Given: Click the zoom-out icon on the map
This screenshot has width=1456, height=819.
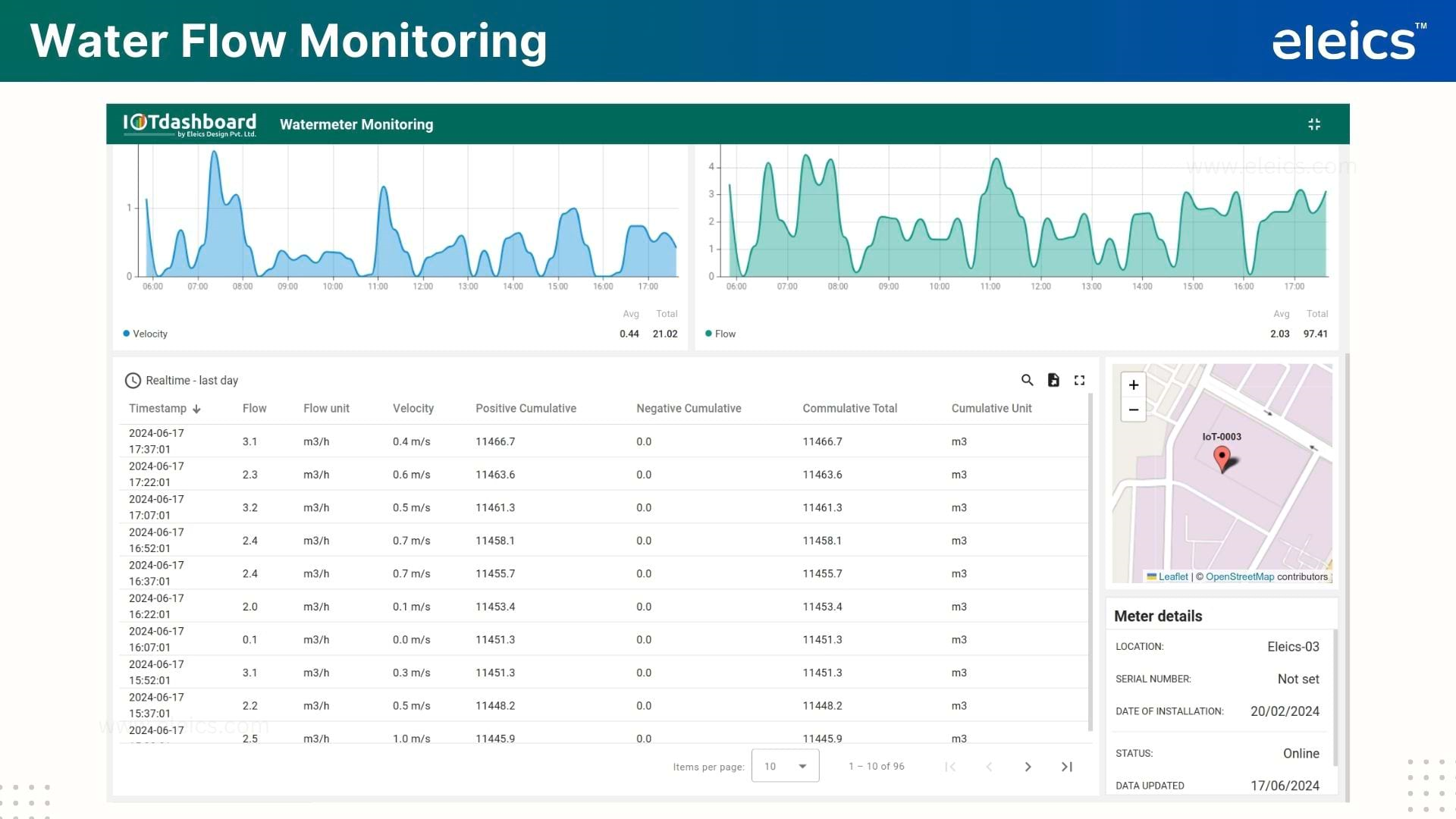Looking at the screenshot, I should (1133, 409).
